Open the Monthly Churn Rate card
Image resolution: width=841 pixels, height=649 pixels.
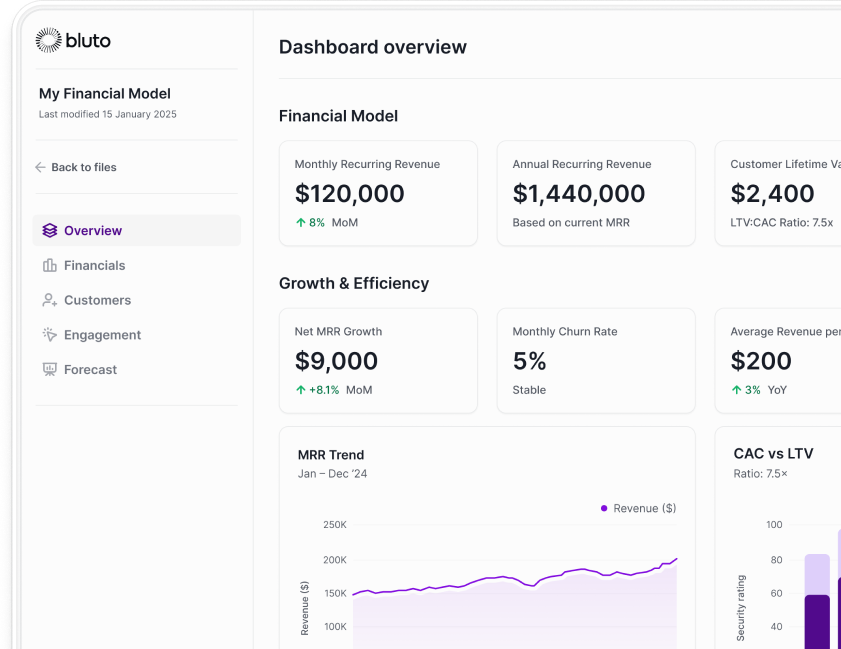pyautogui.click(x=595, y=360)
